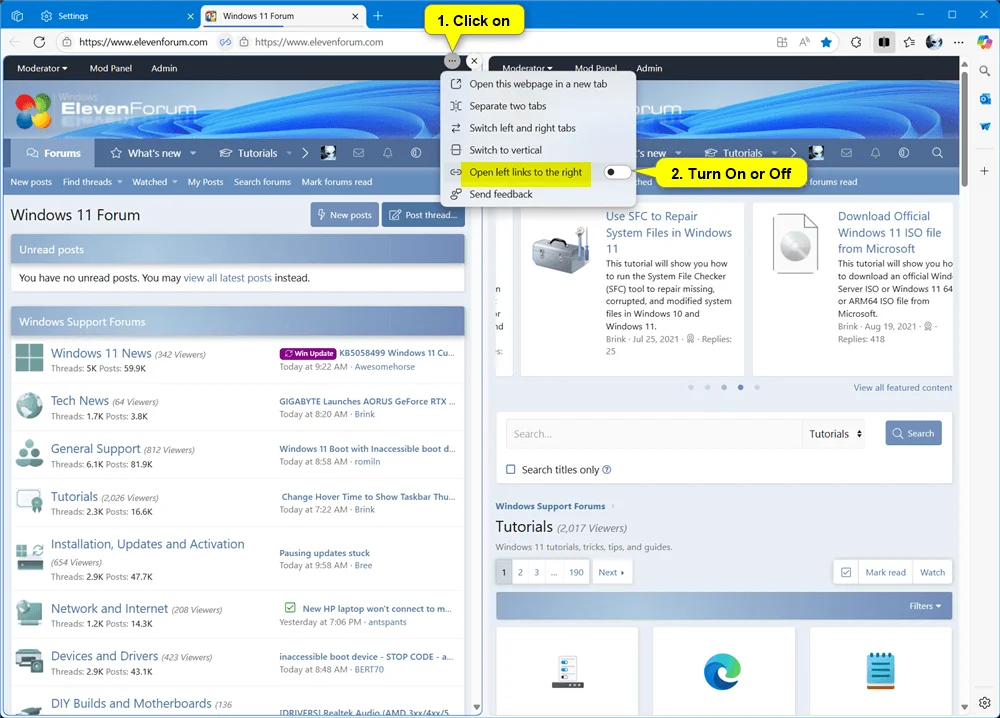Click the New posts button
Viewport: 1000px width, 718px height.
[x=344, y=215]
